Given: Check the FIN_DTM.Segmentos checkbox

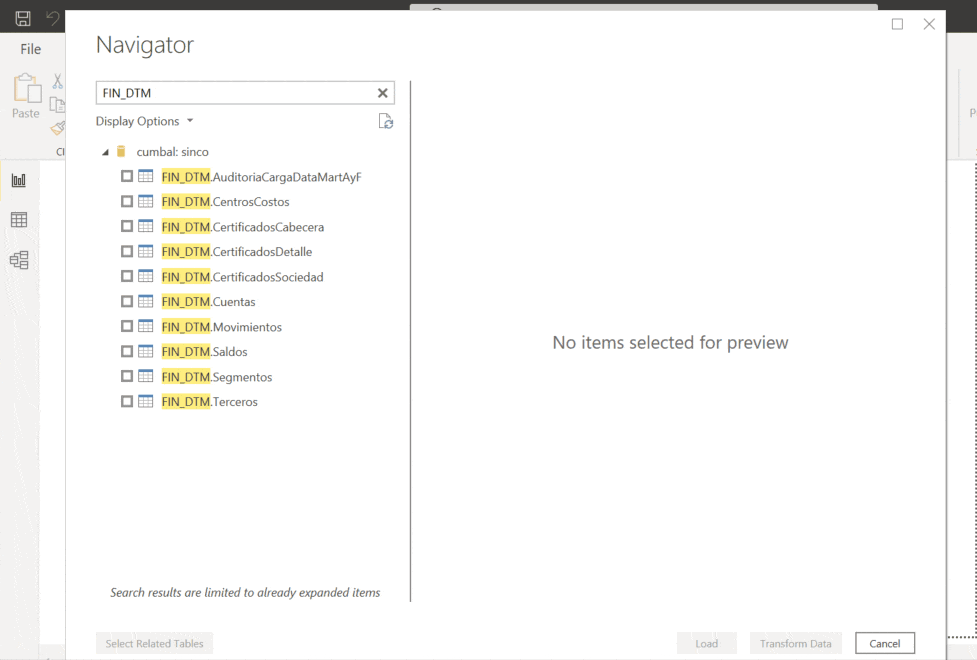Looking at the screenshot, I should tap(127, 376).
